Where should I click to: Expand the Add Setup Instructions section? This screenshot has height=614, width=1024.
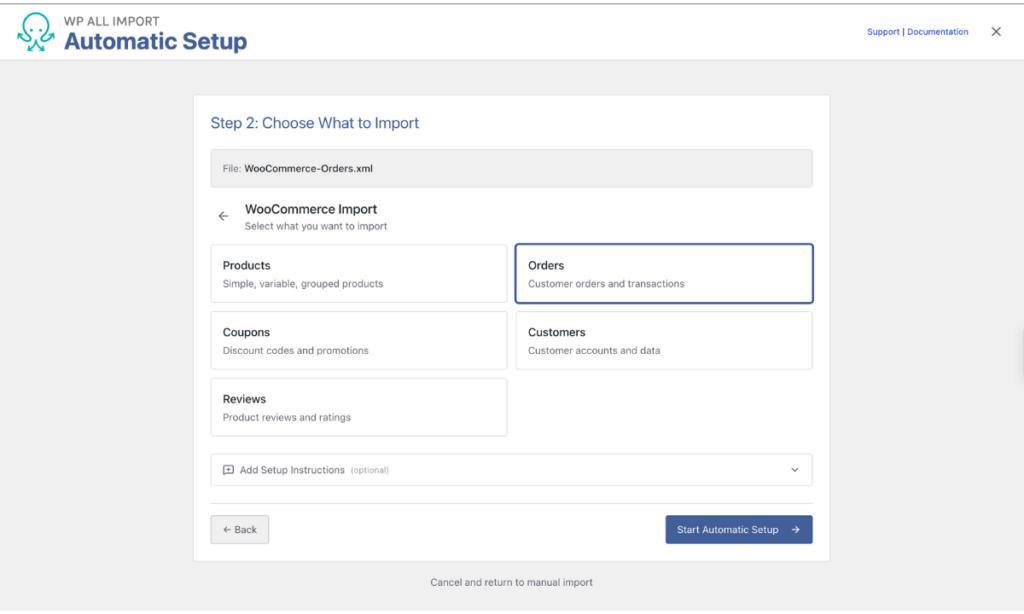511,470
